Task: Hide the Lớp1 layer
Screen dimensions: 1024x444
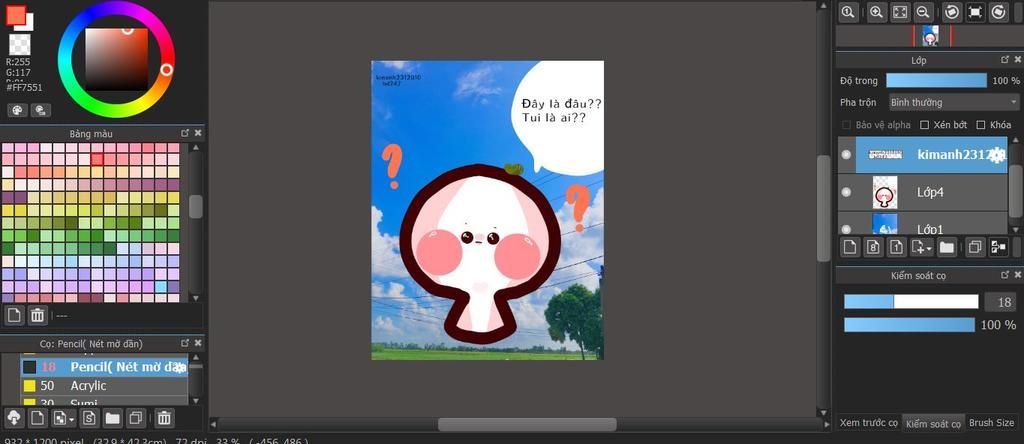Action: (x=846, y=229)
